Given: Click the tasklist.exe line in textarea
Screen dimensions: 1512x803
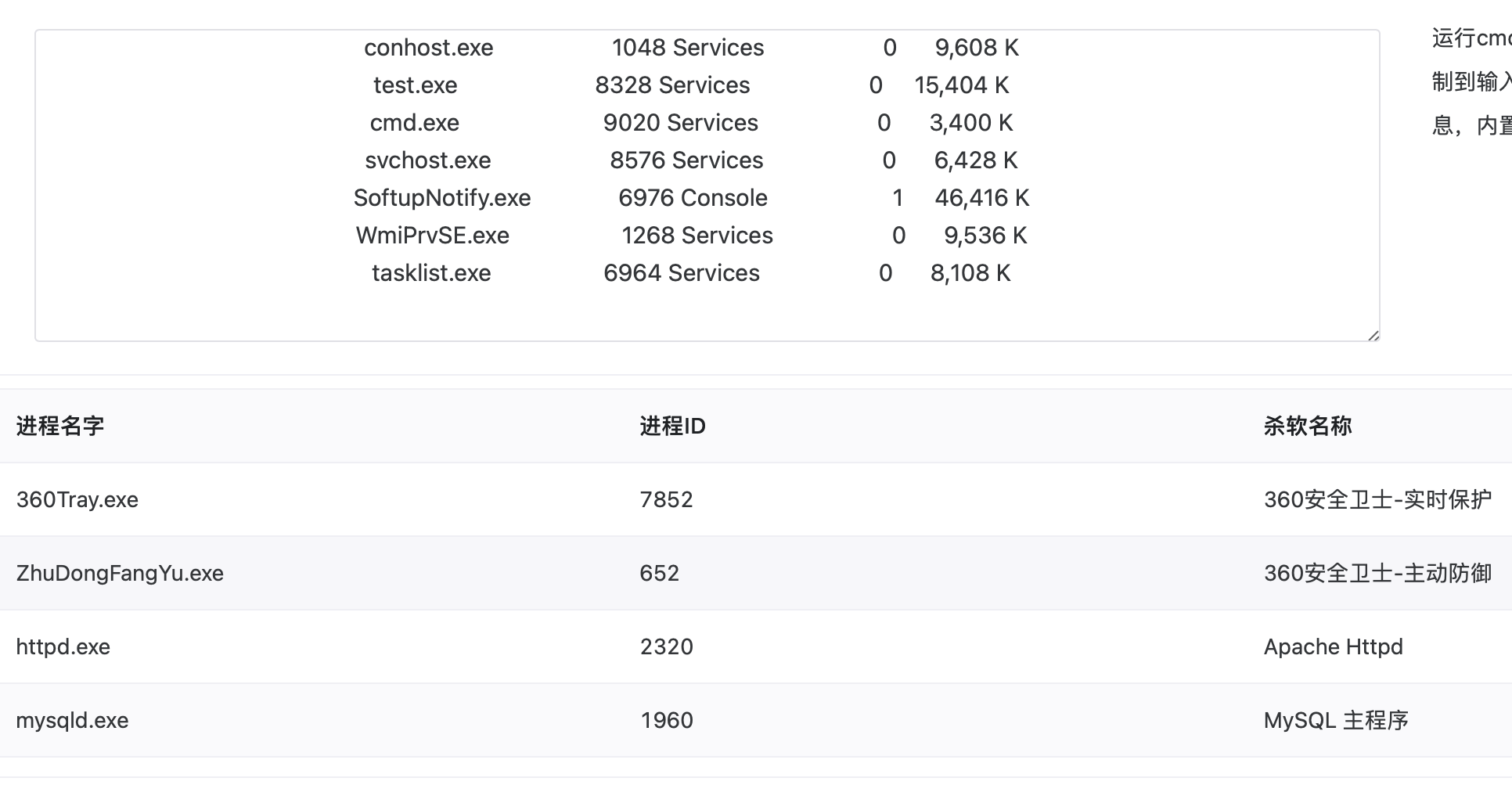Looking at the screenshot, I should 691,273.
